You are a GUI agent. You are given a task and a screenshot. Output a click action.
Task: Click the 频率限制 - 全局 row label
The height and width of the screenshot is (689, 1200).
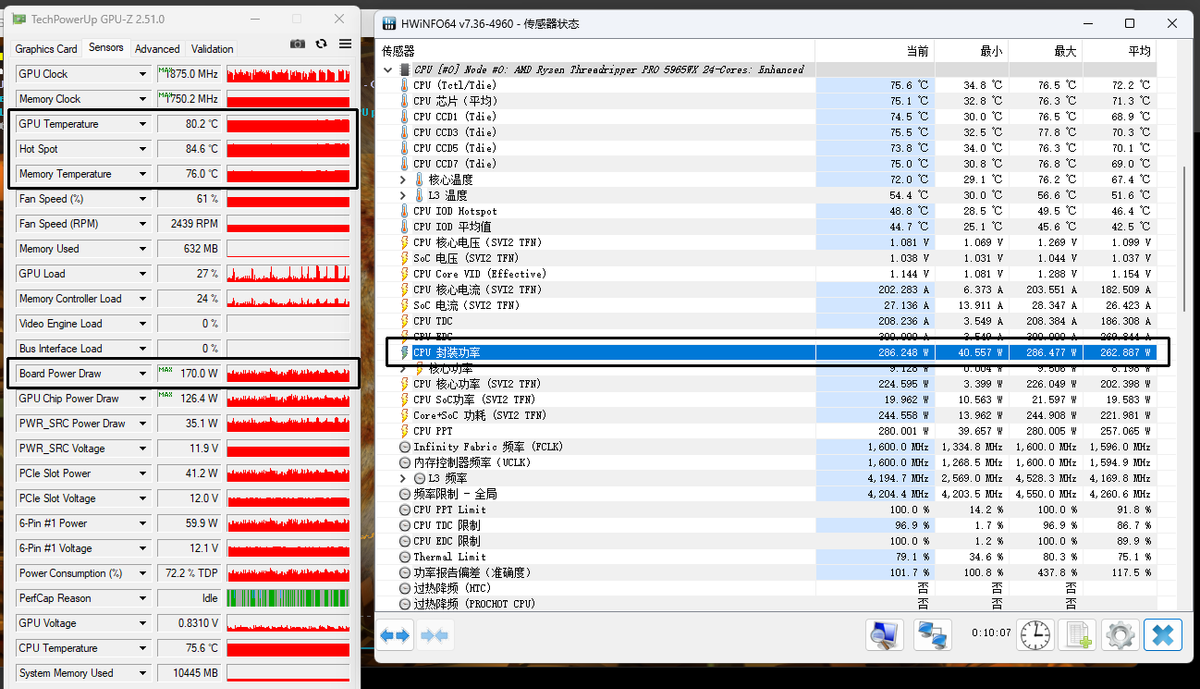[x=455, y=494]
